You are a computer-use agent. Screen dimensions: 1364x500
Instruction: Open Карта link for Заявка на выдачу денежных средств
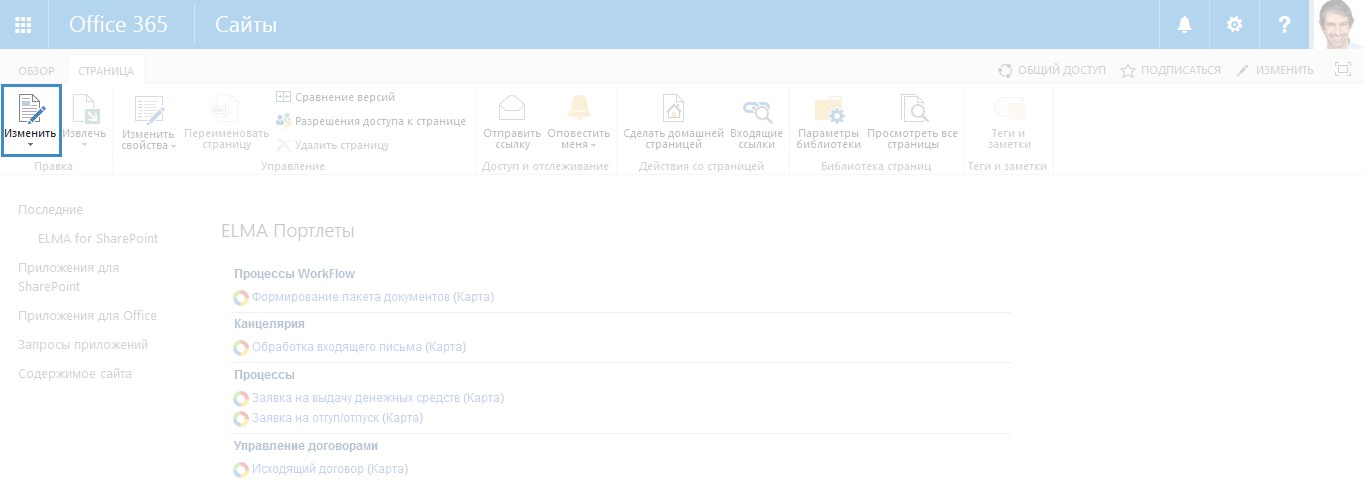coord(484,398)
